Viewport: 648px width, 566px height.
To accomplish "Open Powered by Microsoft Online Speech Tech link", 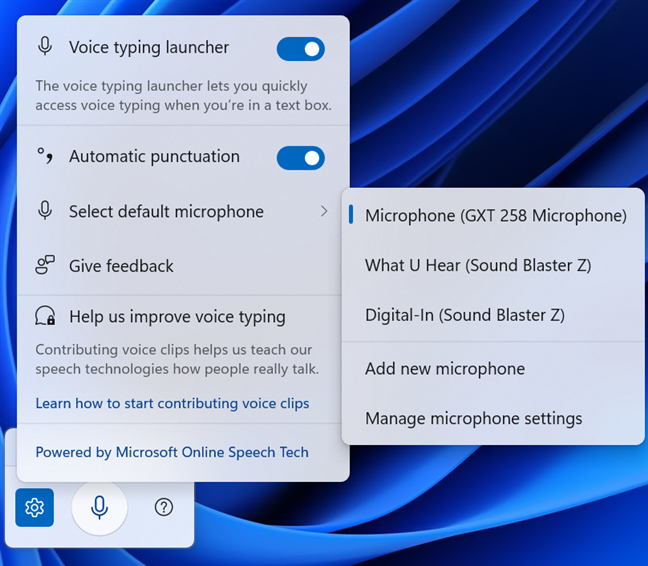I will (x=172, y=452).
